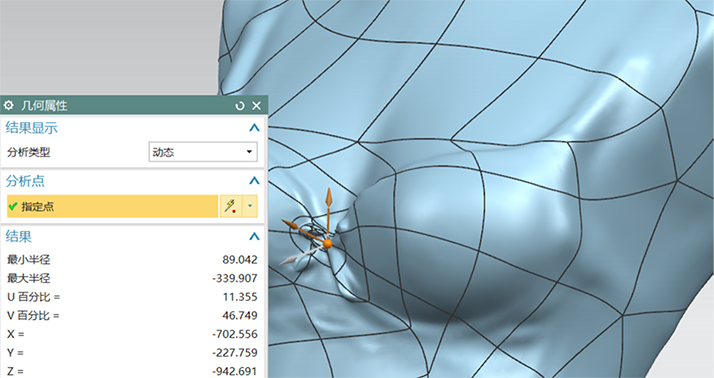Click the orange origin sphere of the triad

328,245
